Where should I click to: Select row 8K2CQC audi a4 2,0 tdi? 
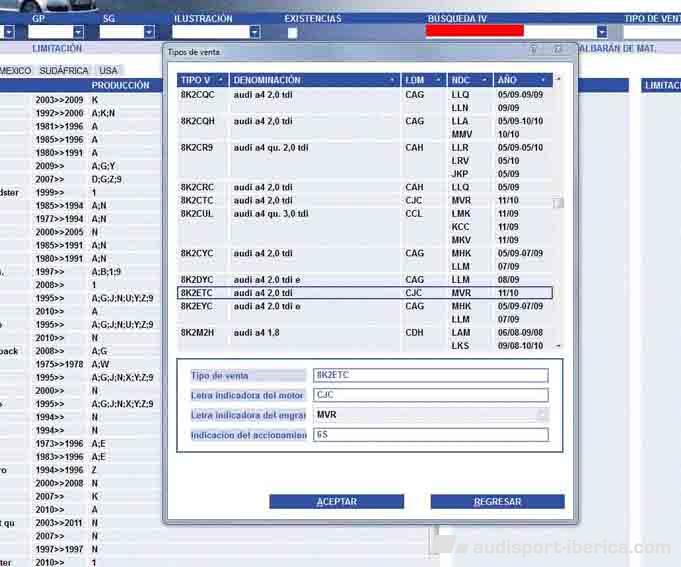point(364,95)
